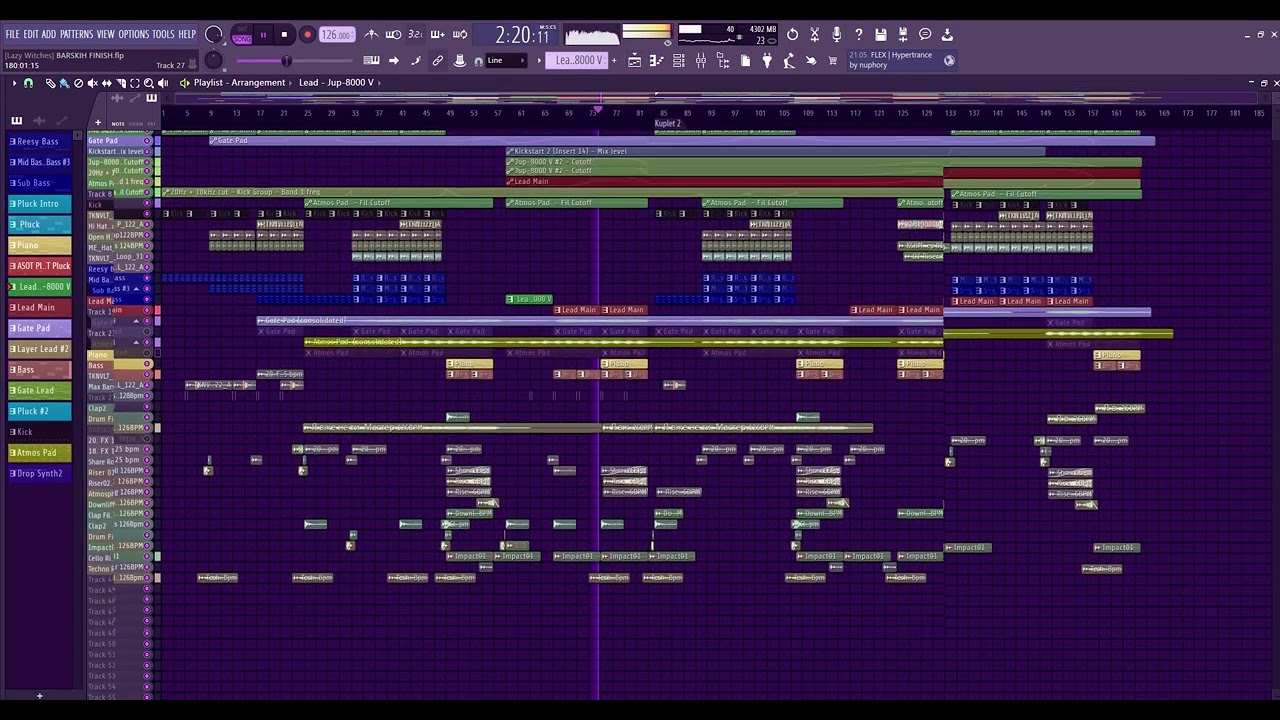Select the playlist Slice tool
1280x720 pixels.
coord(120,83)
